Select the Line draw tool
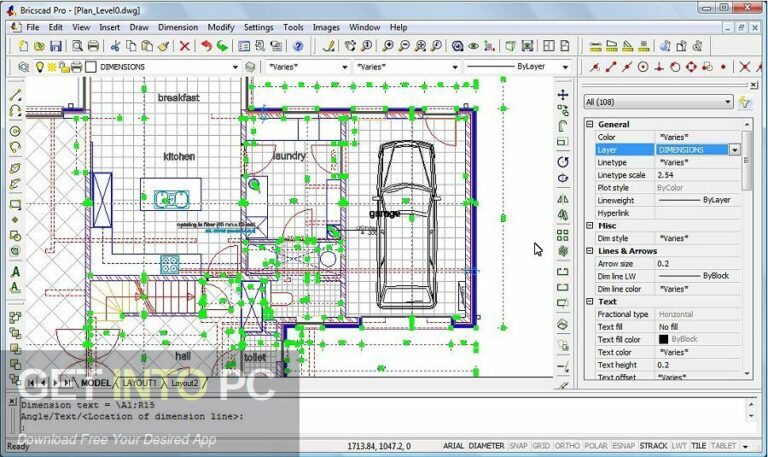 [x=15, y=95]
